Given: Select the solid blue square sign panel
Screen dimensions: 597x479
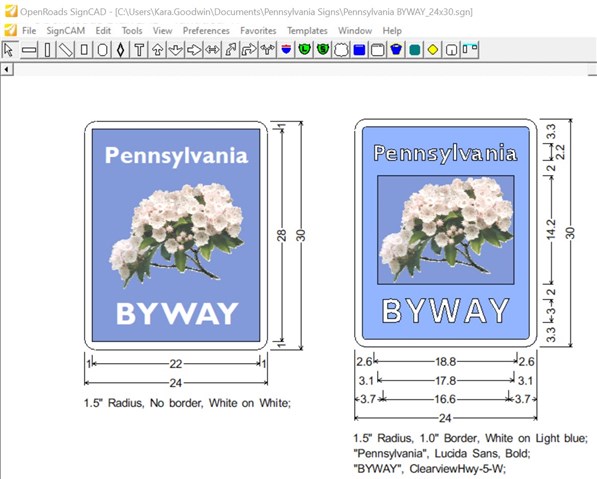Looking at the screenshot, I should [x=359, y=50].
